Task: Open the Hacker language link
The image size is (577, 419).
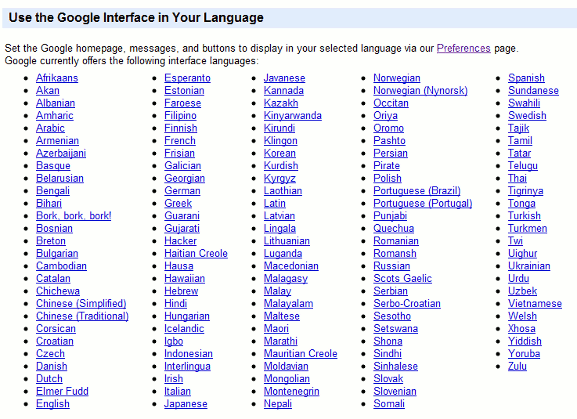Action: coord(180,241)
